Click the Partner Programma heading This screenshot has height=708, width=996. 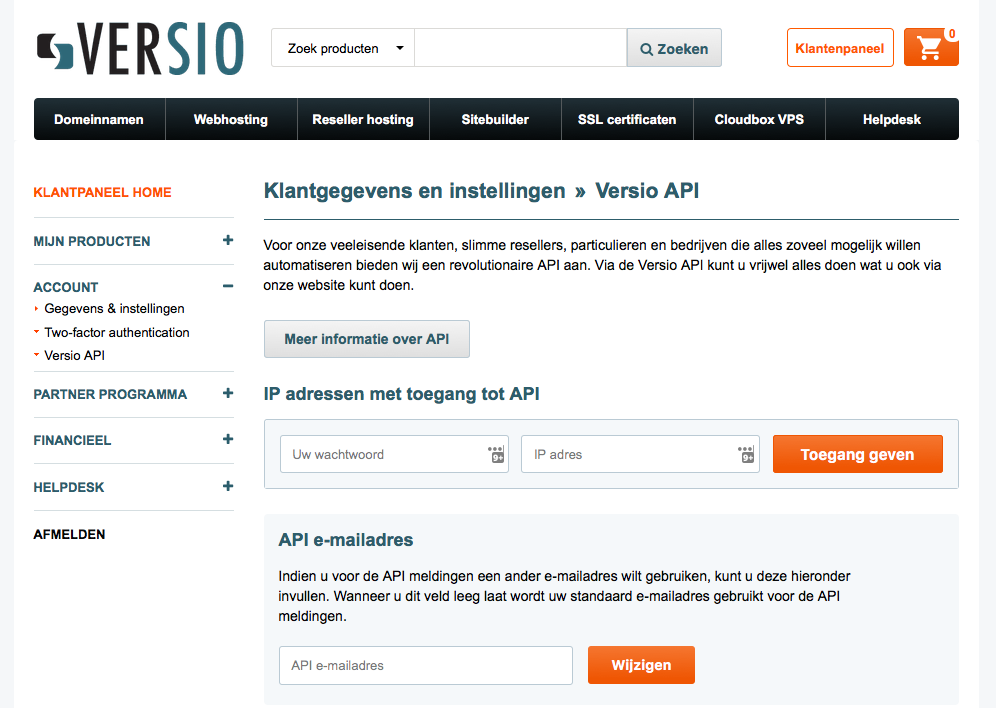[111, 394]
